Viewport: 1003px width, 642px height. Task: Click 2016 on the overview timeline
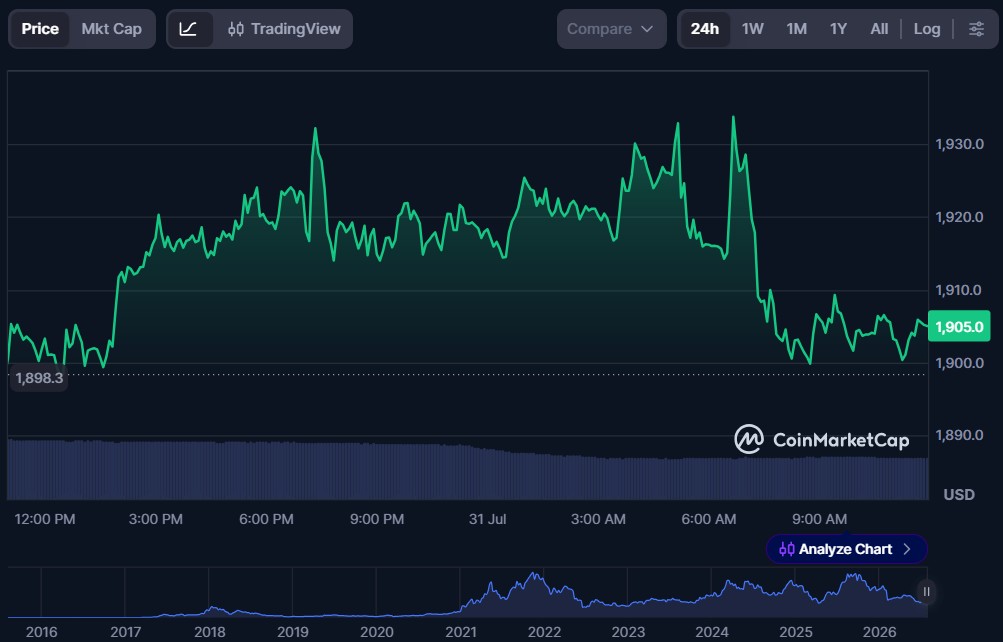[x=42, y=632]
